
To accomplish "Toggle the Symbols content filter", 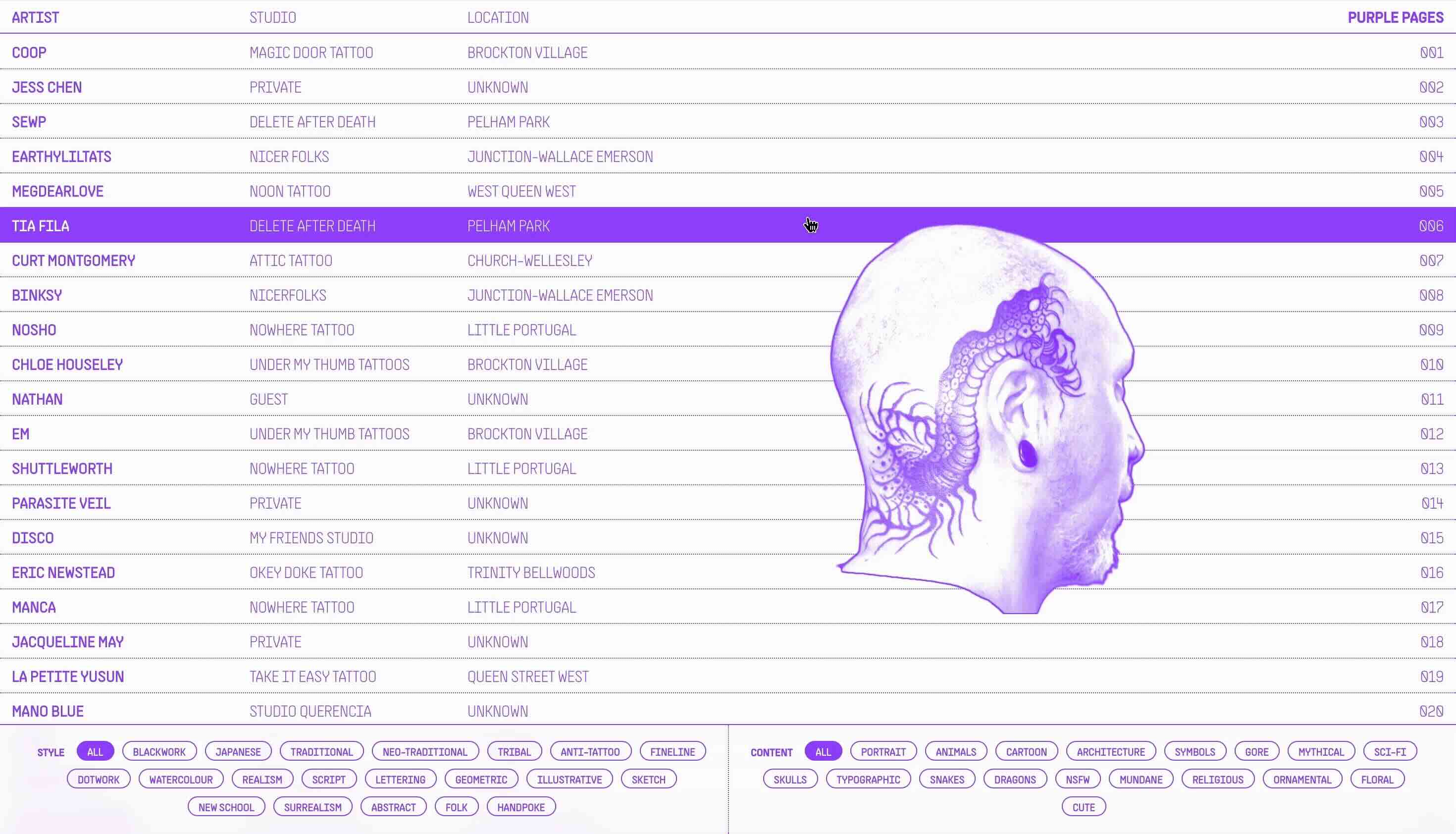I will pyautogui.click(x=1195, y=751).
